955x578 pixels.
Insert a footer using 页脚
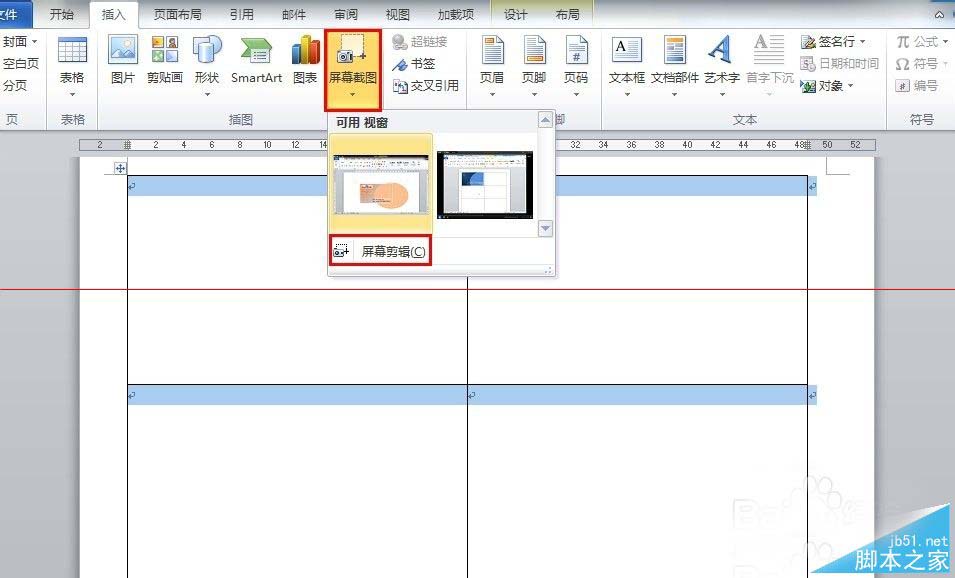533,62
